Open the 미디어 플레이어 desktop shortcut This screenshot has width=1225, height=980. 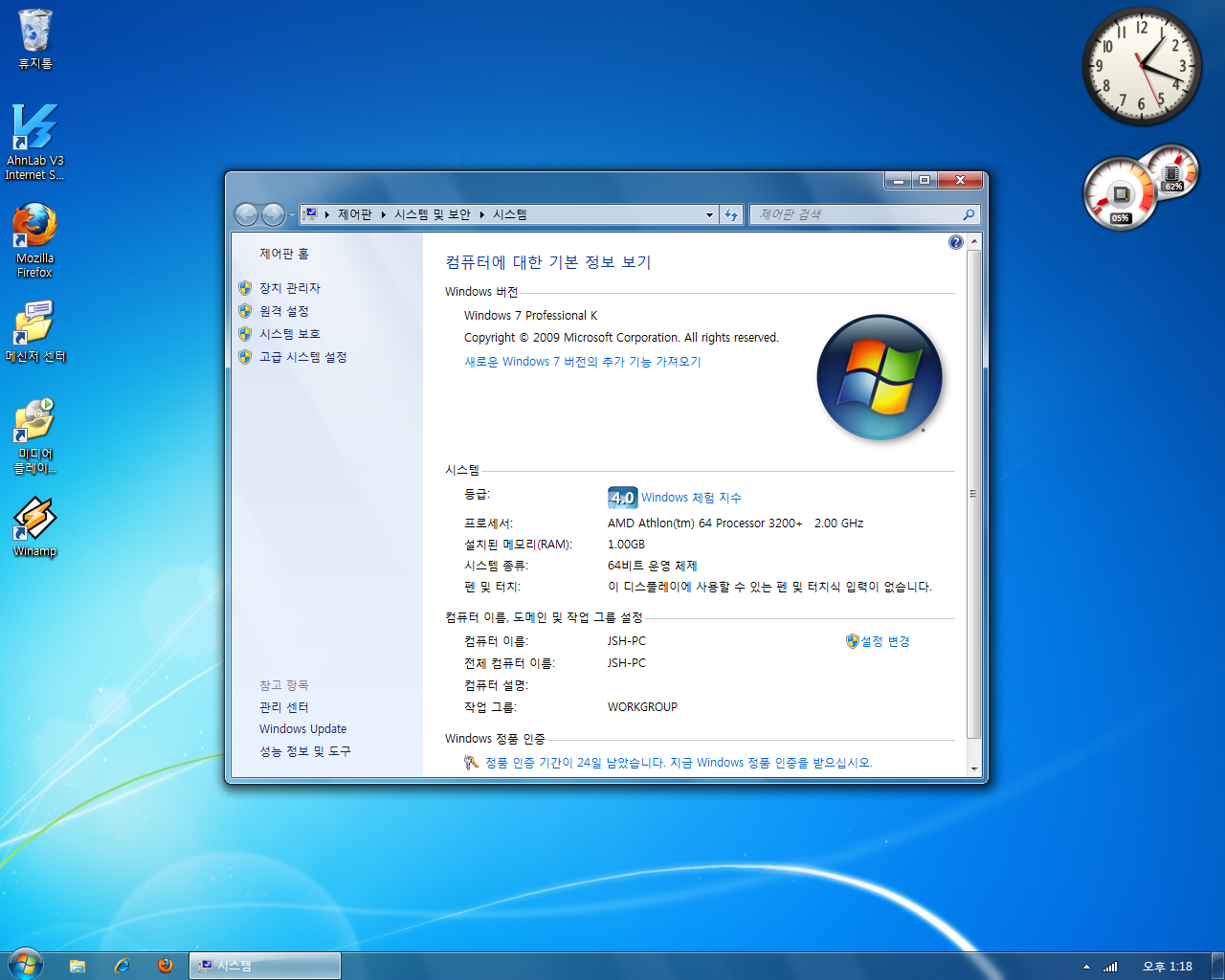tap(35, 436)
